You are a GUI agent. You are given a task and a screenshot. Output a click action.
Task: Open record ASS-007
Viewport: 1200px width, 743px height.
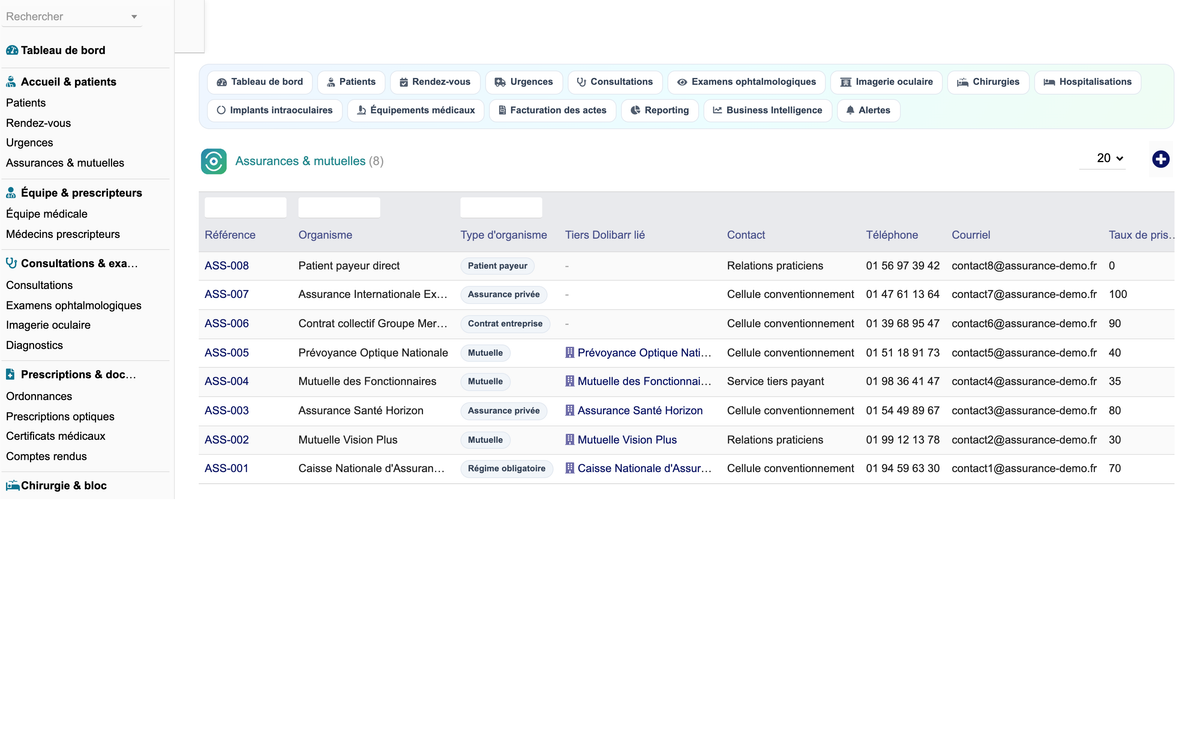point(227,295)
